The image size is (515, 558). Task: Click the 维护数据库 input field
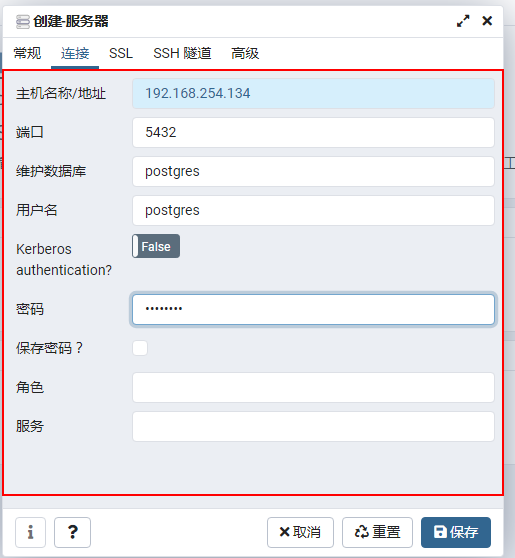(313, 172)
